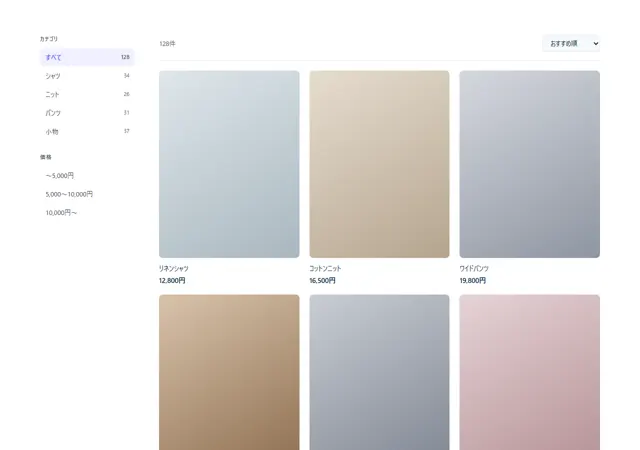Image resolution: width=640 pixels, height=450 pixels.
Task: Click the 19,800円 price text
Action: pyautogui.click(x=473, y=281)
